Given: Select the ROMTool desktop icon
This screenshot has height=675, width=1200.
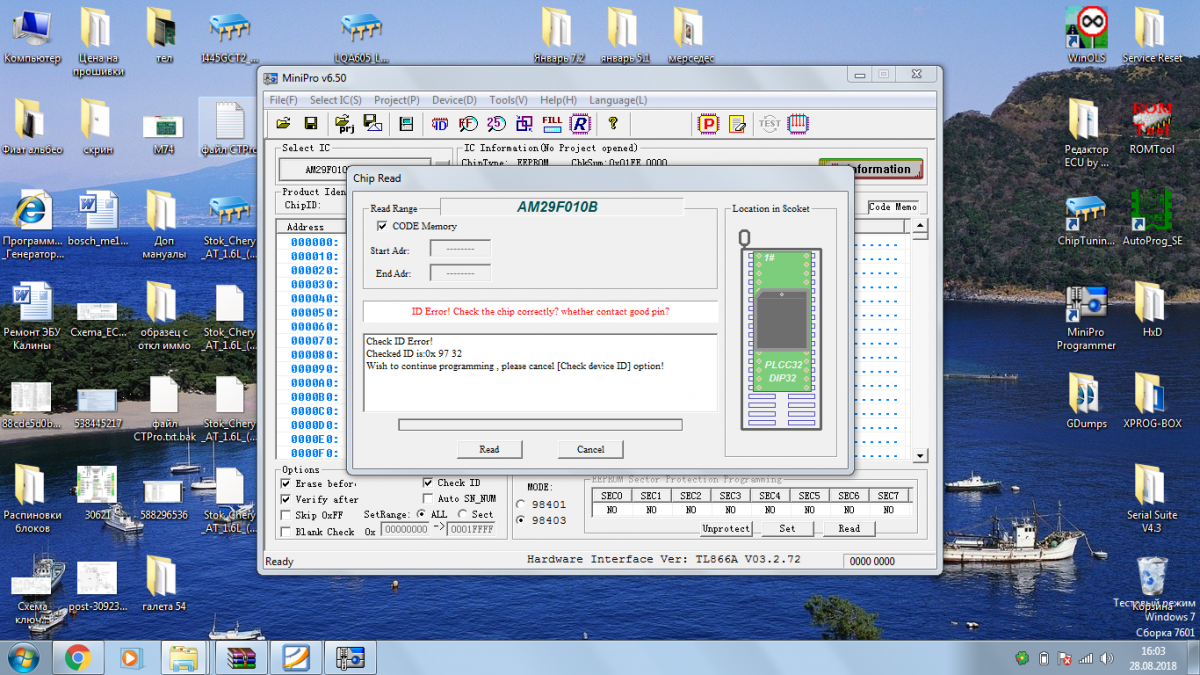Looking at the screenshot, I should coord(1152,126).
